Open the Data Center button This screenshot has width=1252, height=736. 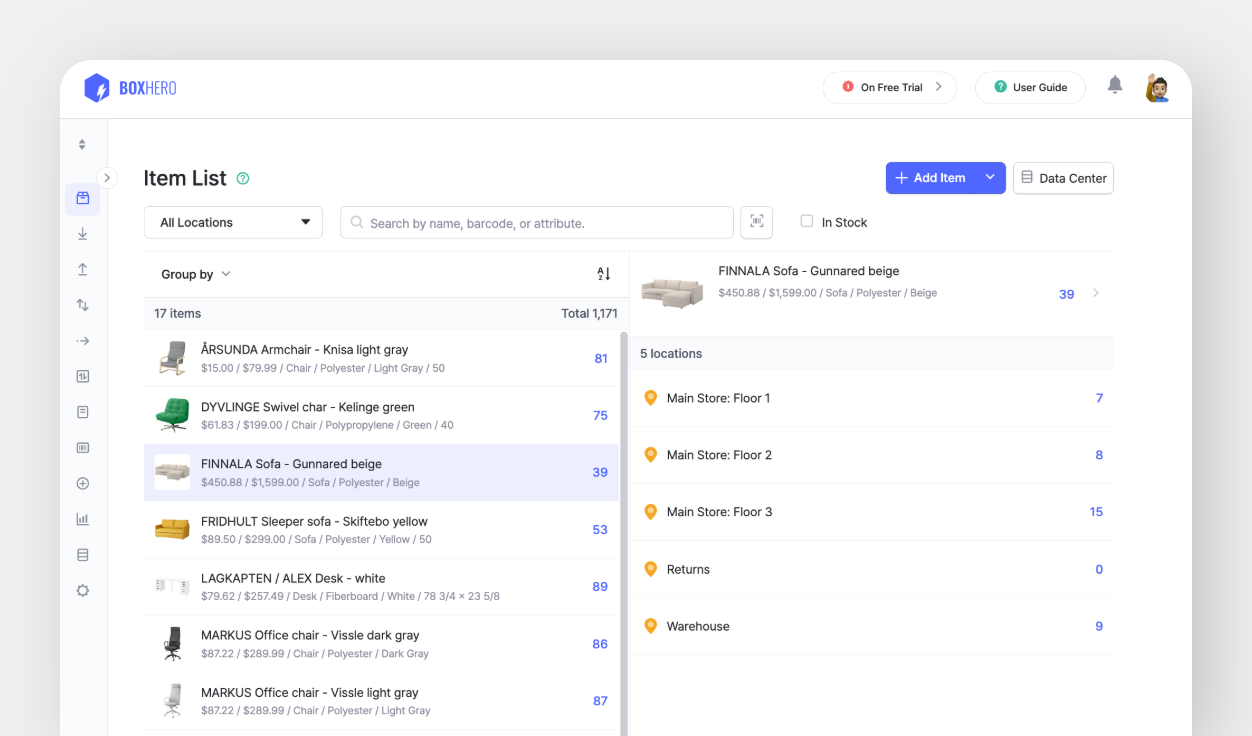point(1063,178)
